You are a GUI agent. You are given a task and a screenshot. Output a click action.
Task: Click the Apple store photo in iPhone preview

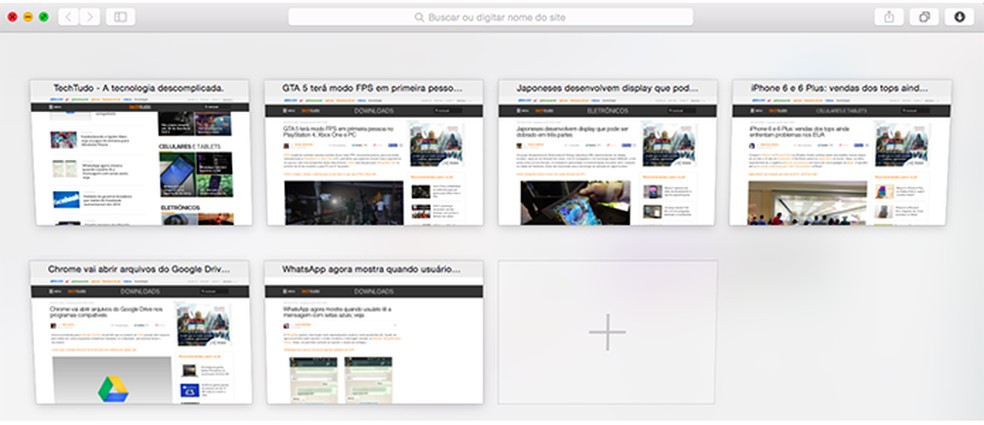pyautogui.click(x=807, y=203)
